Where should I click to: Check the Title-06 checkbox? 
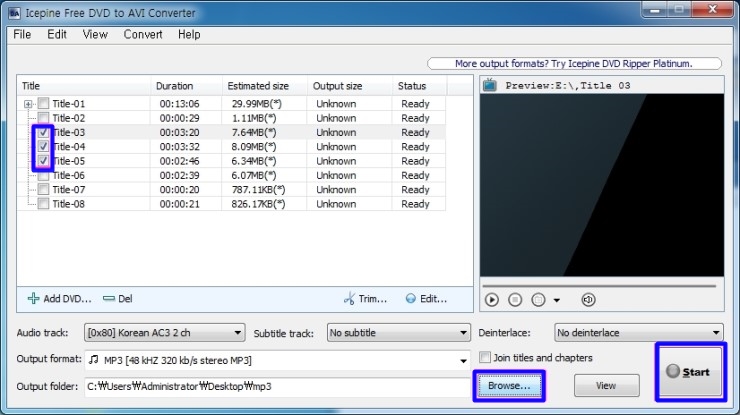pos(43,175)
